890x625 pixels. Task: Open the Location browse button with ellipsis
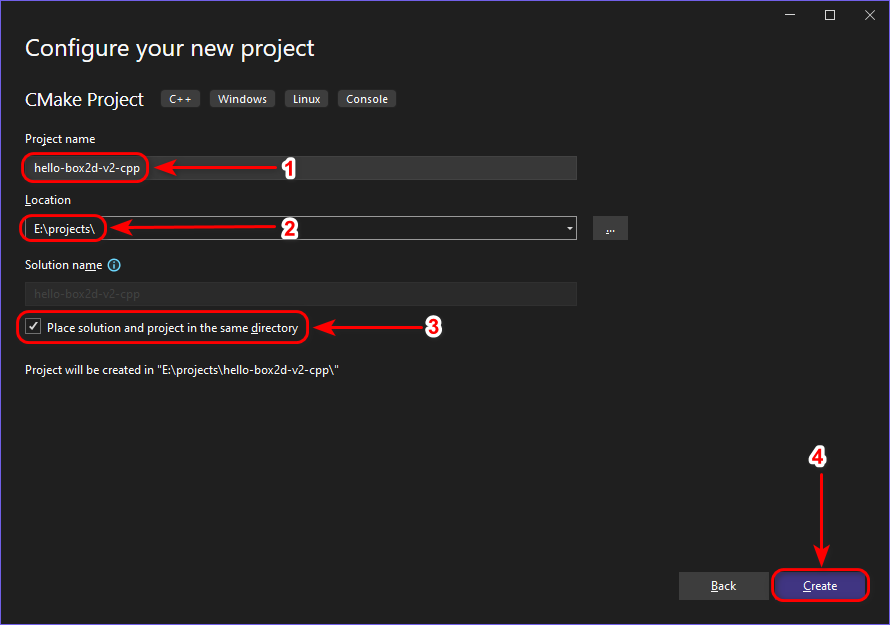610,229
